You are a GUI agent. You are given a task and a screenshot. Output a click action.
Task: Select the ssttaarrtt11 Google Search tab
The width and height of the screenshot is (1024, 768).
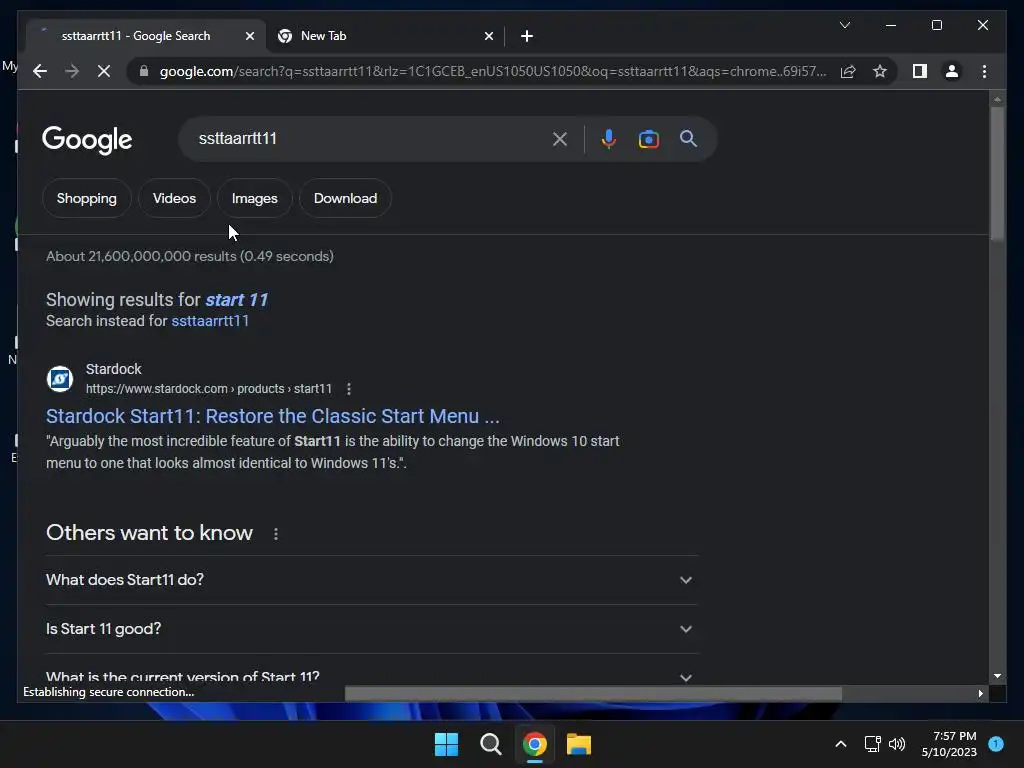point(146,36)
